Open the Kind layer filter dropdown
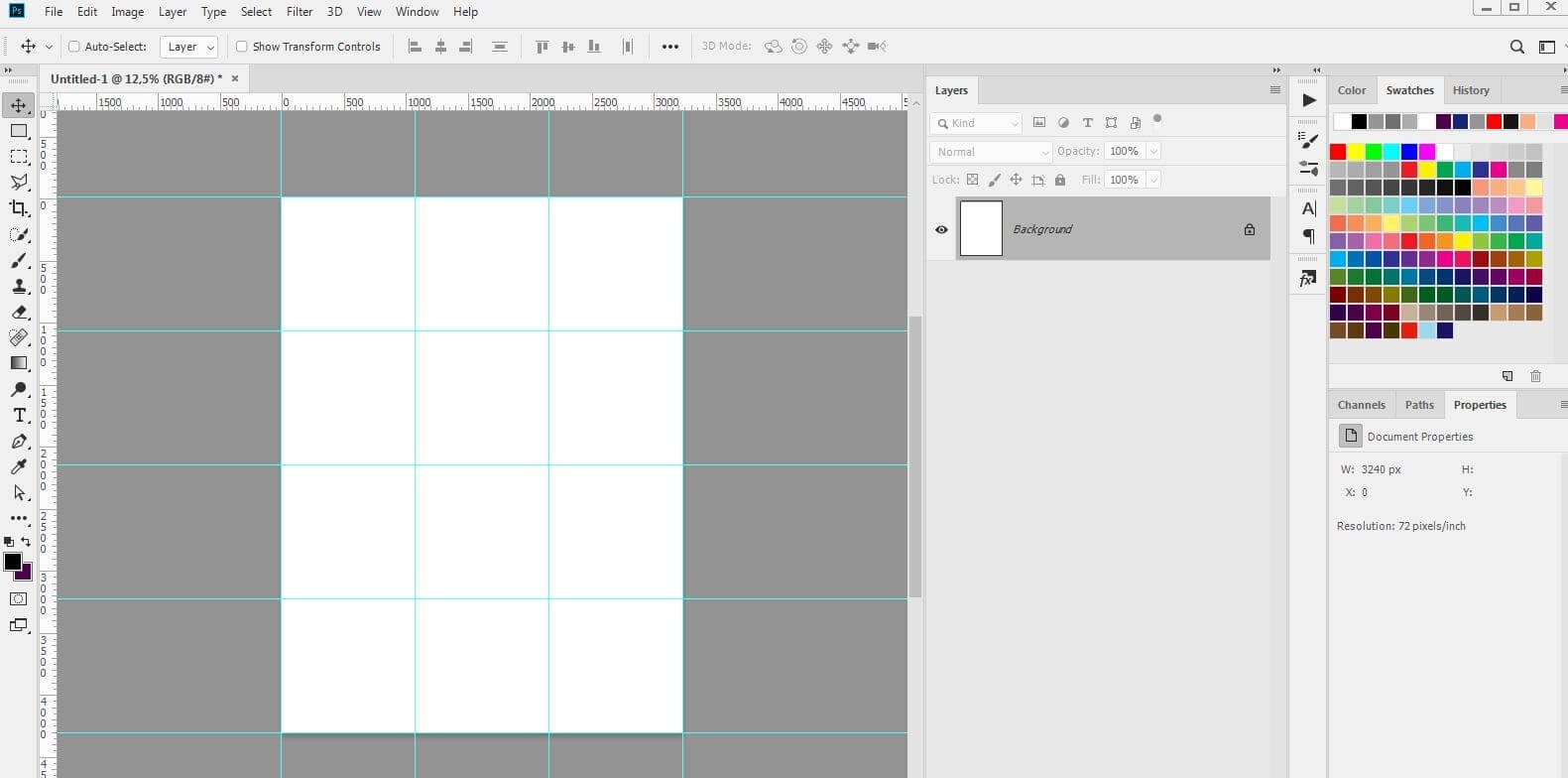This screenshot has height=778, width=1568. pyautogui.click(x=976, y=123)
